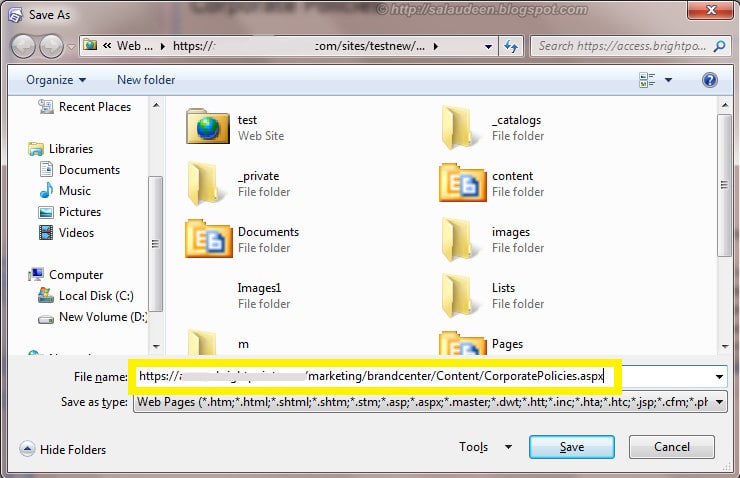Open the recent pages dropdown beside Forward
The width and height of the screenshot is (740, 478).
pos(71,47)
